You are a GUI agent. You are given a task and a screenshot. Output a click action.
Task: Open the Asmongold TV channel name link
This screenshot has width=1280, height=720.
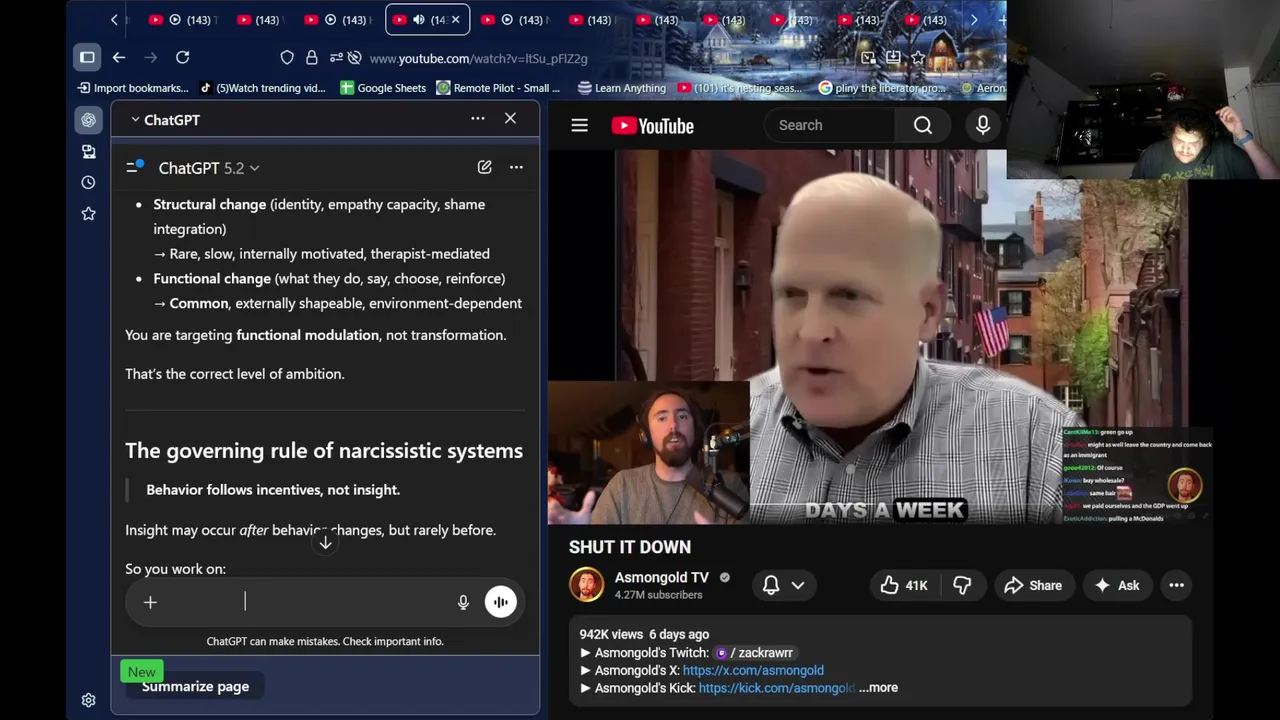point(661,577)
